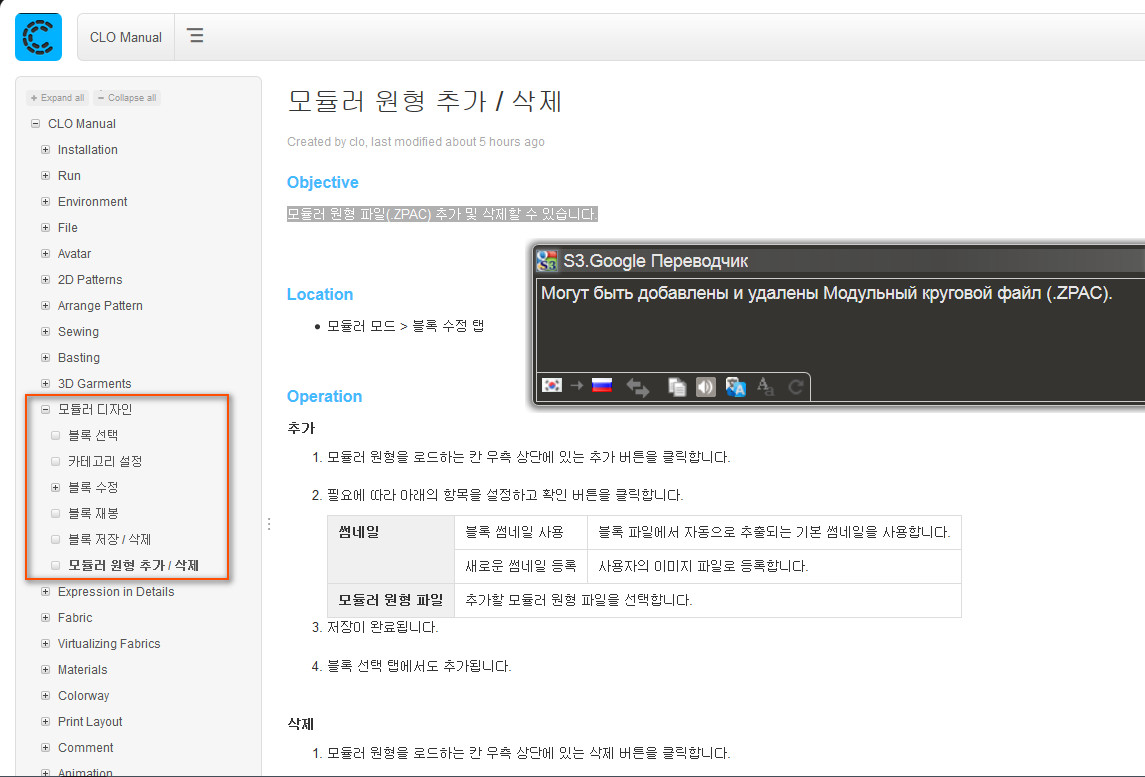
Task: Expand the Installation tree node
Action: pyautogui.click(x=45, y=150)
